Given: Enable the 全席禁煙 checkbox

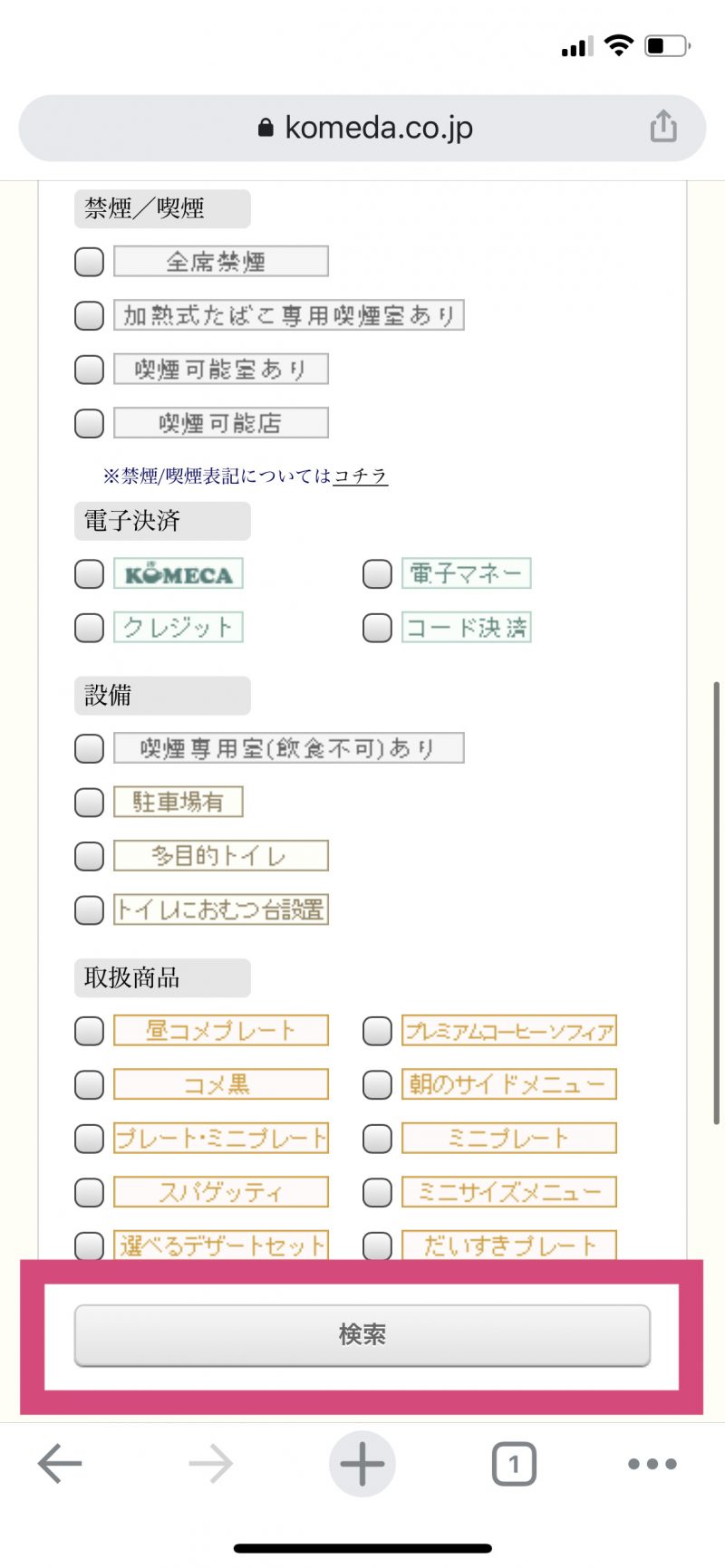Looking at the screenshot, I should (x=89, y=261).
